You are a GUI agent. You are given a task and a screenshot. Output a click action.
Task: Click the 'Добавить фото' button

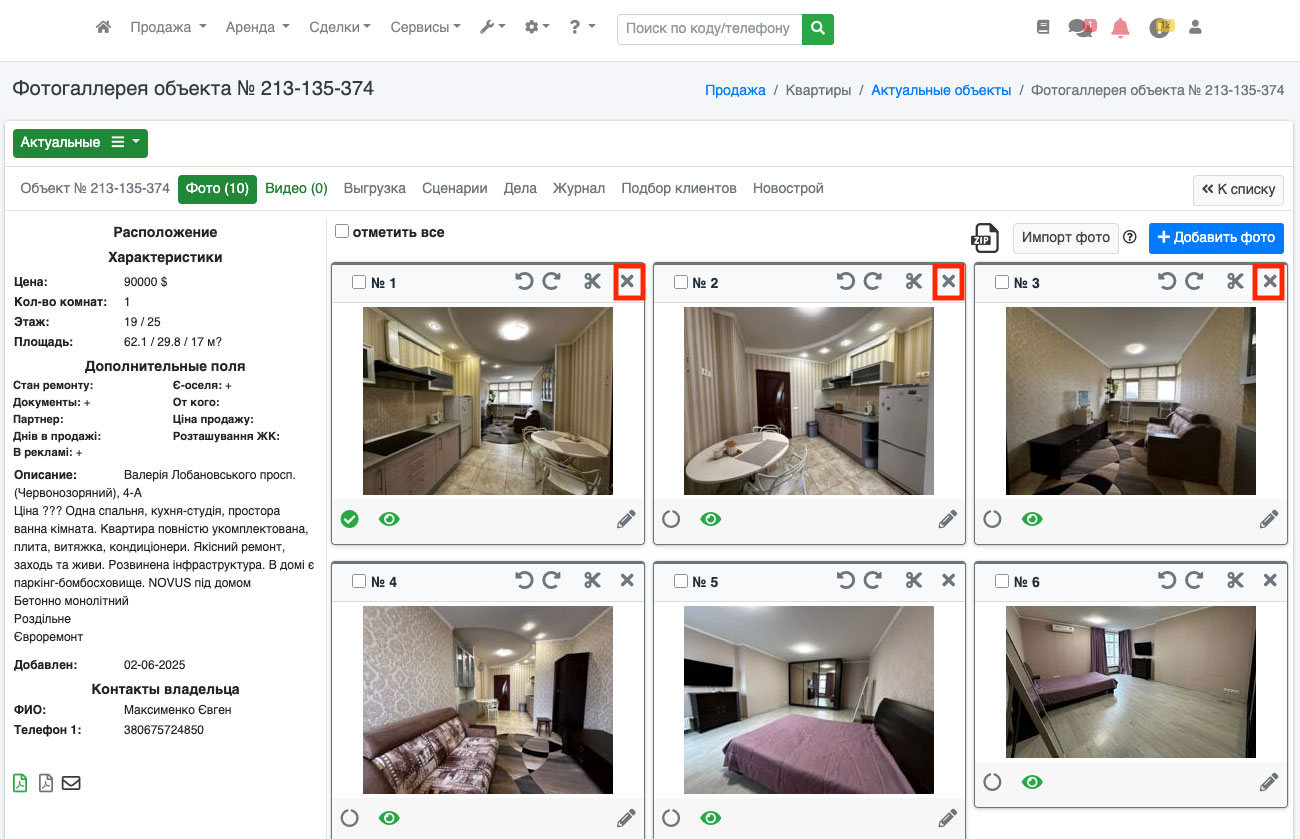[x=1216, y=238]
